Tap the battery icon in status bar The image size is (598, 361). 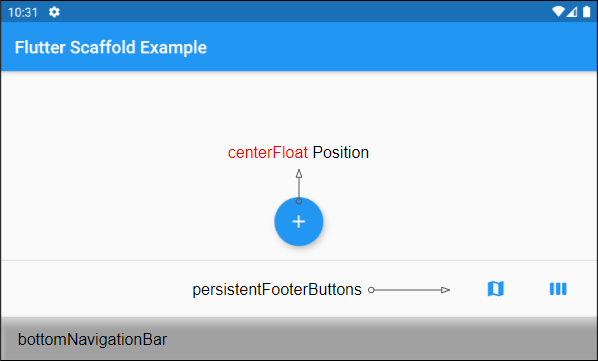586,12
